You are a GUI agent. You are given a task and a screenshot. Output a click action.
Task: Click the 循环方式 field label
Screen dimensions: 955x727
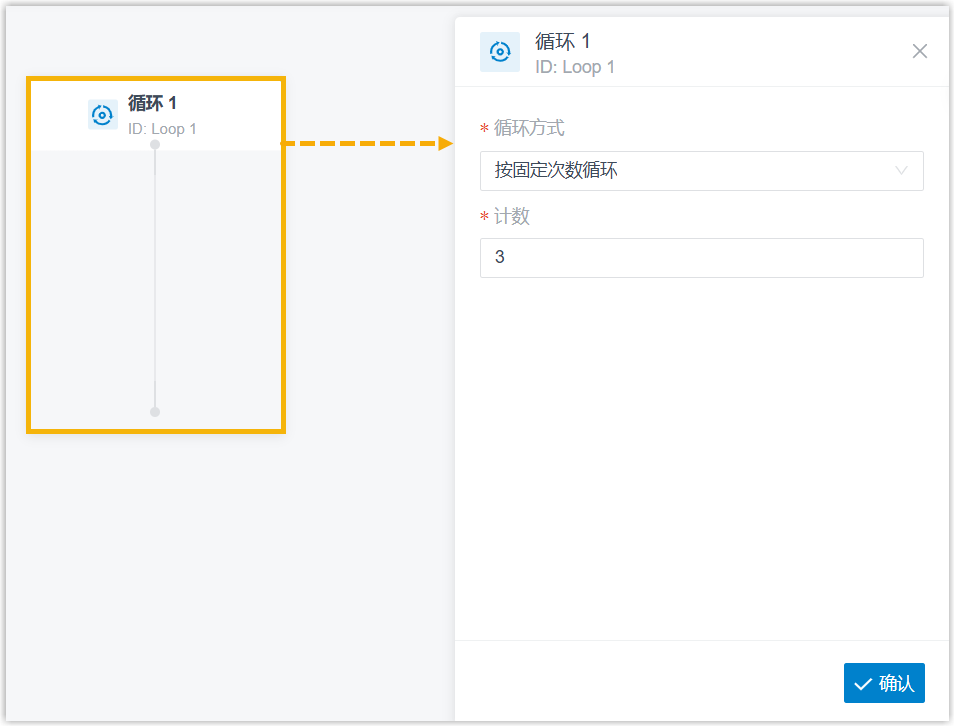tap(529, 128)
